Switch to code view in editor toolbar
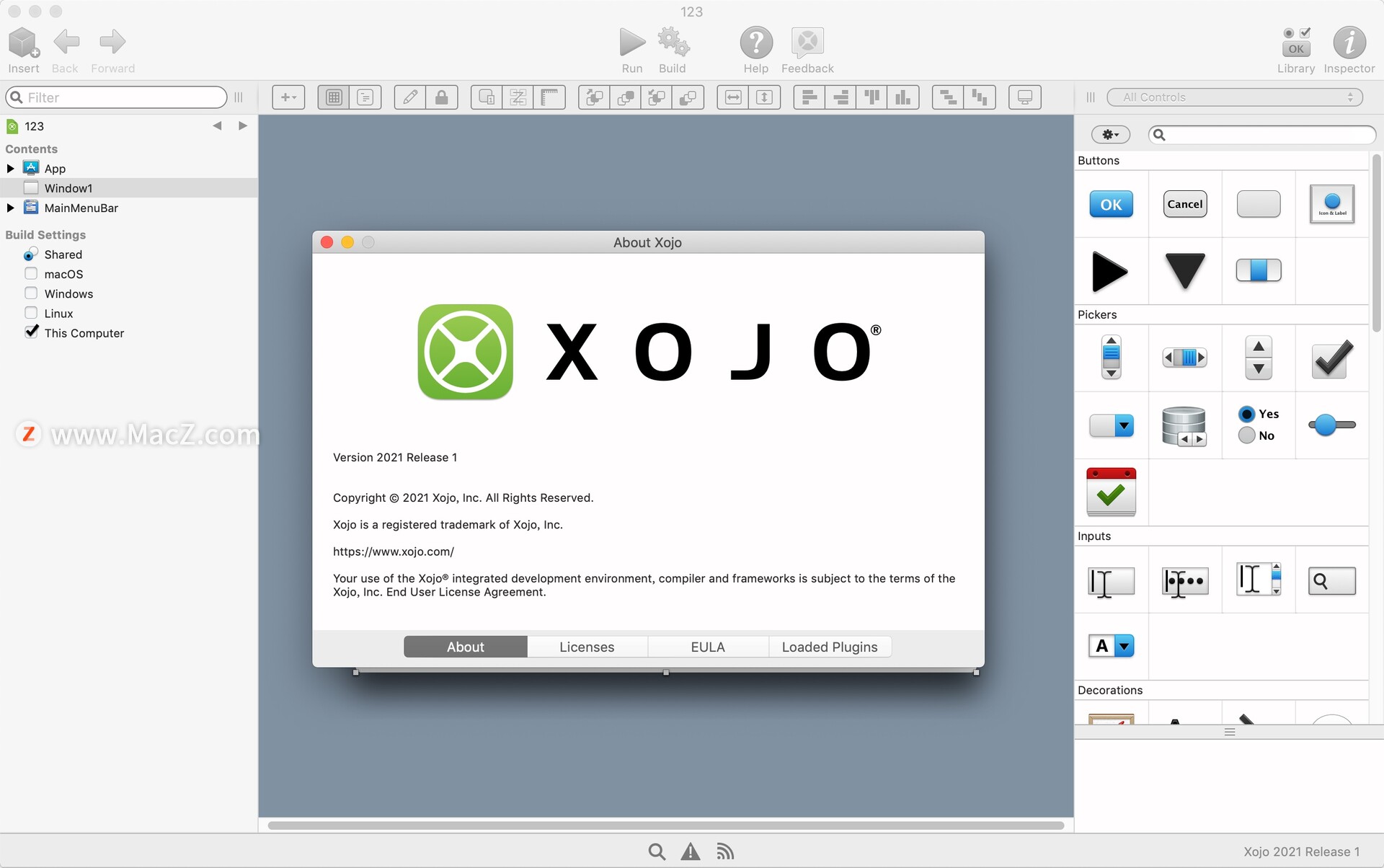1384x868 pixels. tap(365, 97)
